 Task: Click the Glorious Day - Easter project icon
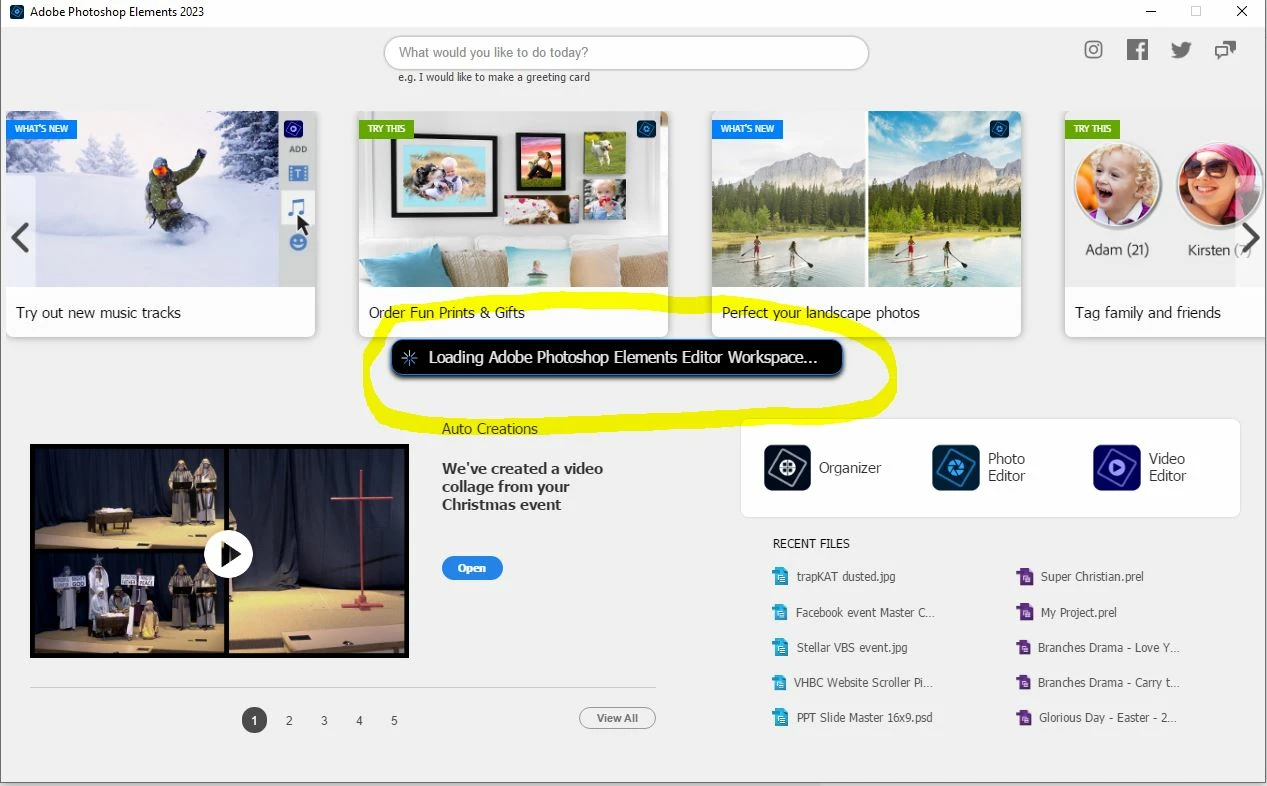[1024, 717]
